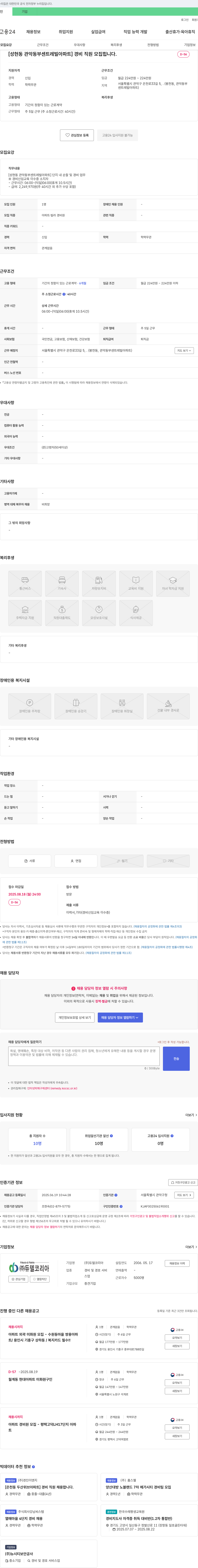Open 지도 보기 dropdown in 근무 예정지 row
This screenshot has height=1568, width=198.
pos(184,351)
